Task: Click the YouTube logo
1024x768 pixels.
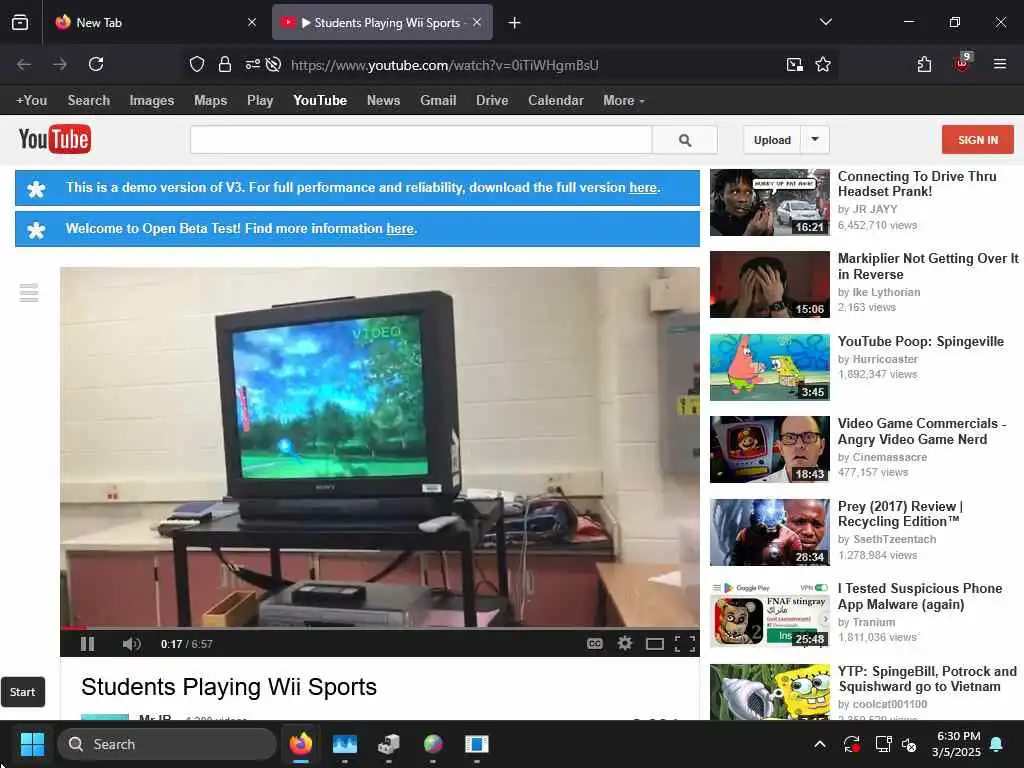Action: [x=55, y=139]
